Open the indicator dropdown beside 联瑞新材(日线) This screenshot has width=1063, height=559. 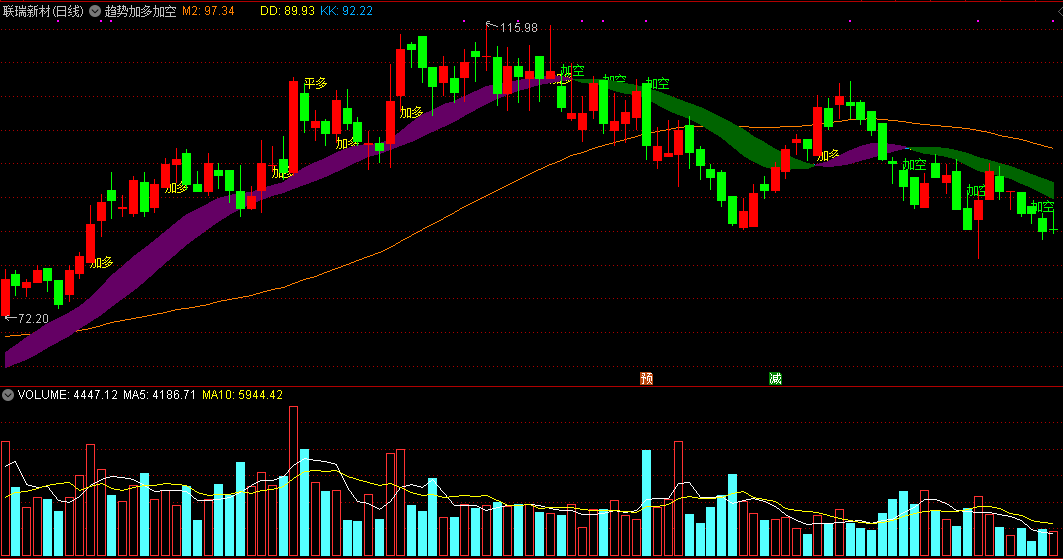(x=95, y=11)
